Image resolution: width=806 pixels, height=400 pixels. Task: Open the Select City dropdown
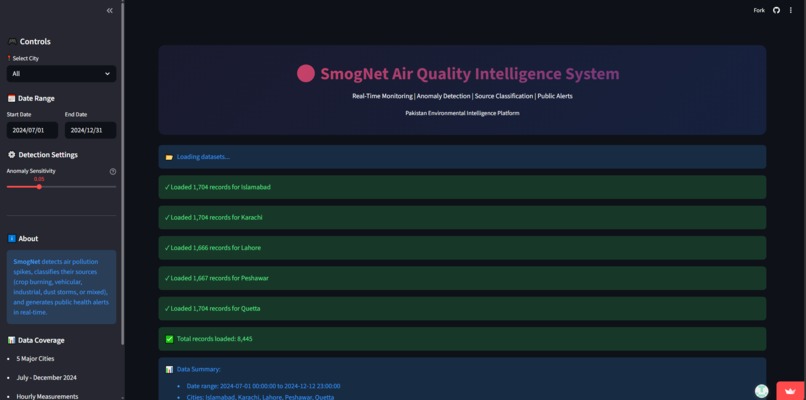pos(61,74)
